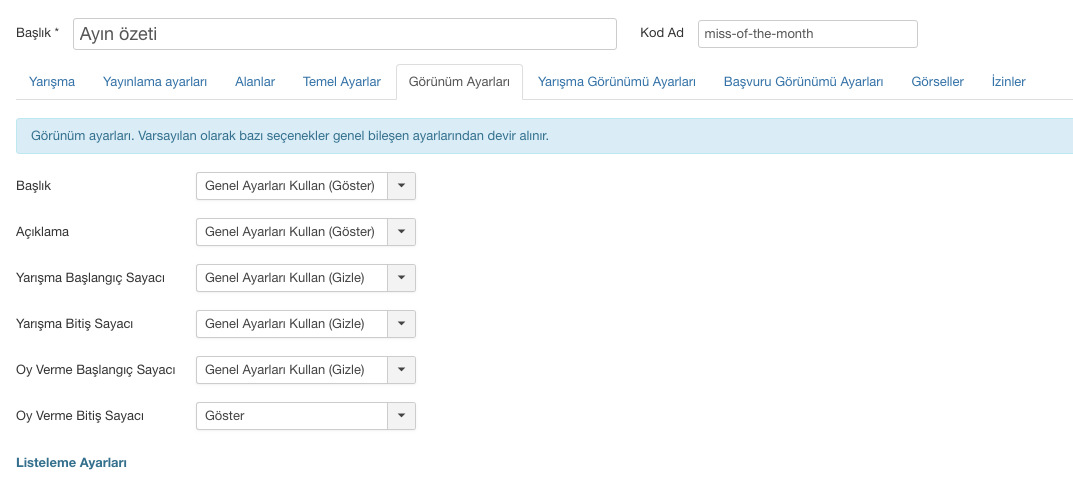
Task: Switch to Yayınlama ayarları tab
Action: [155, 82]
